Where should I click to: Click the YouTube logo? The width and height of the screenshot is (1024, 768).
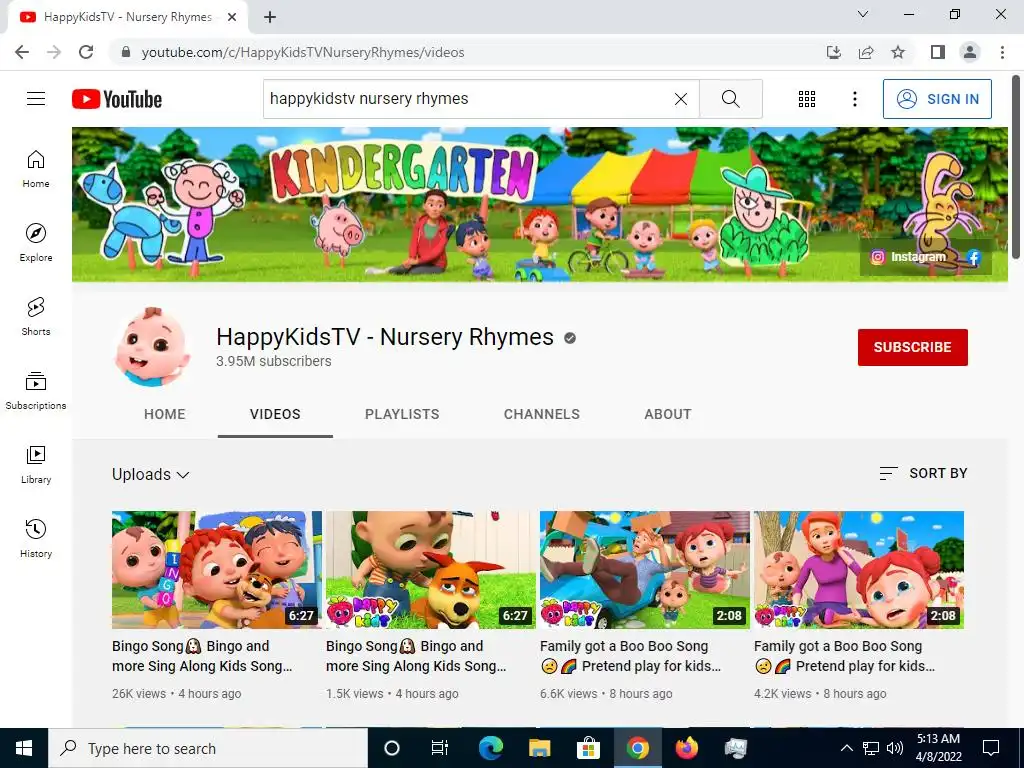click(x=117, y=99)
